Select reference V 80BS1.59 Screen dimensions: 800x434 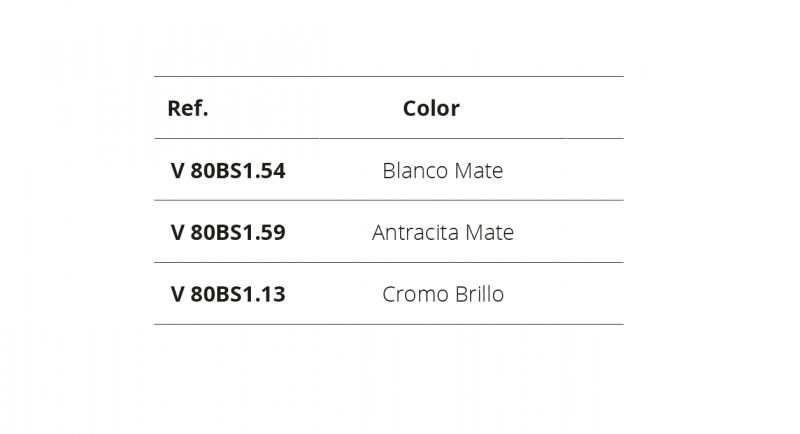[x=228, y=233]
